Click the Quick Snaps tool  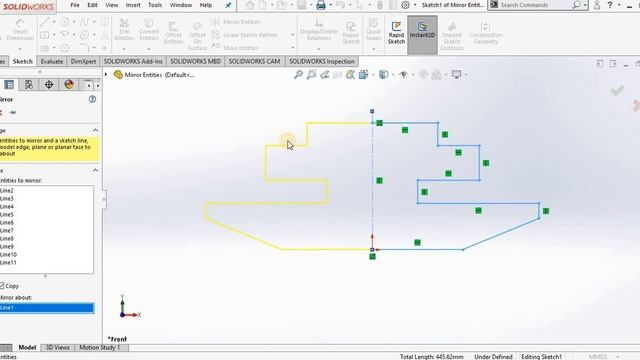tap(373, 29)
